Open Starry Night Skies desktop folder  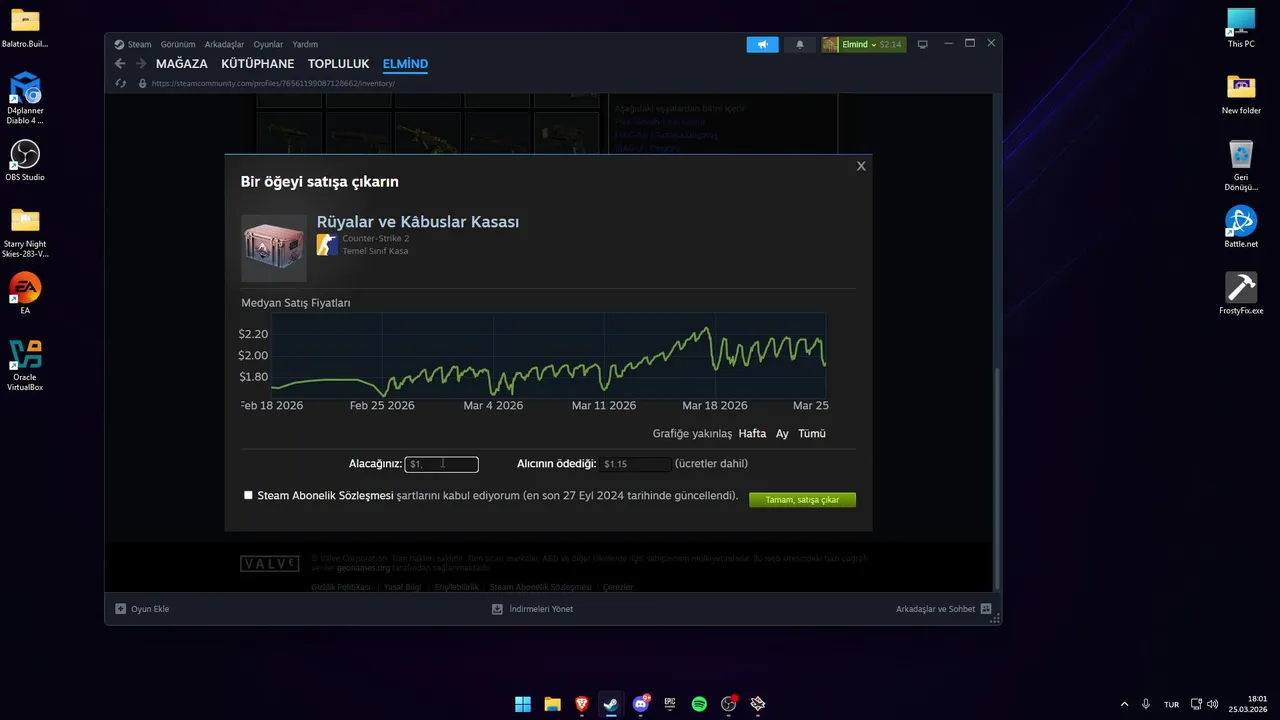click(x=25, y=232)
